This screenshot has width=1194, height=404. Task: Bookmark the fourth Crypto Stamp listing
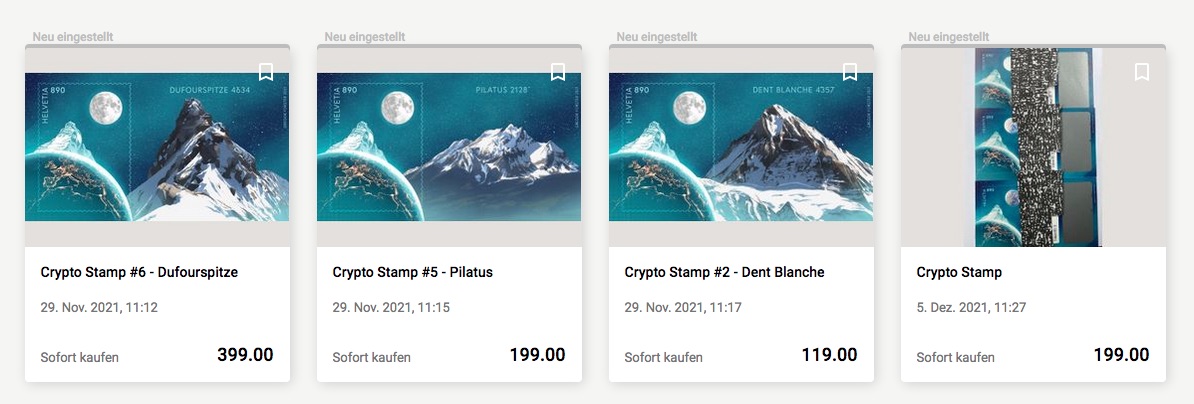tap(1142, 72)
